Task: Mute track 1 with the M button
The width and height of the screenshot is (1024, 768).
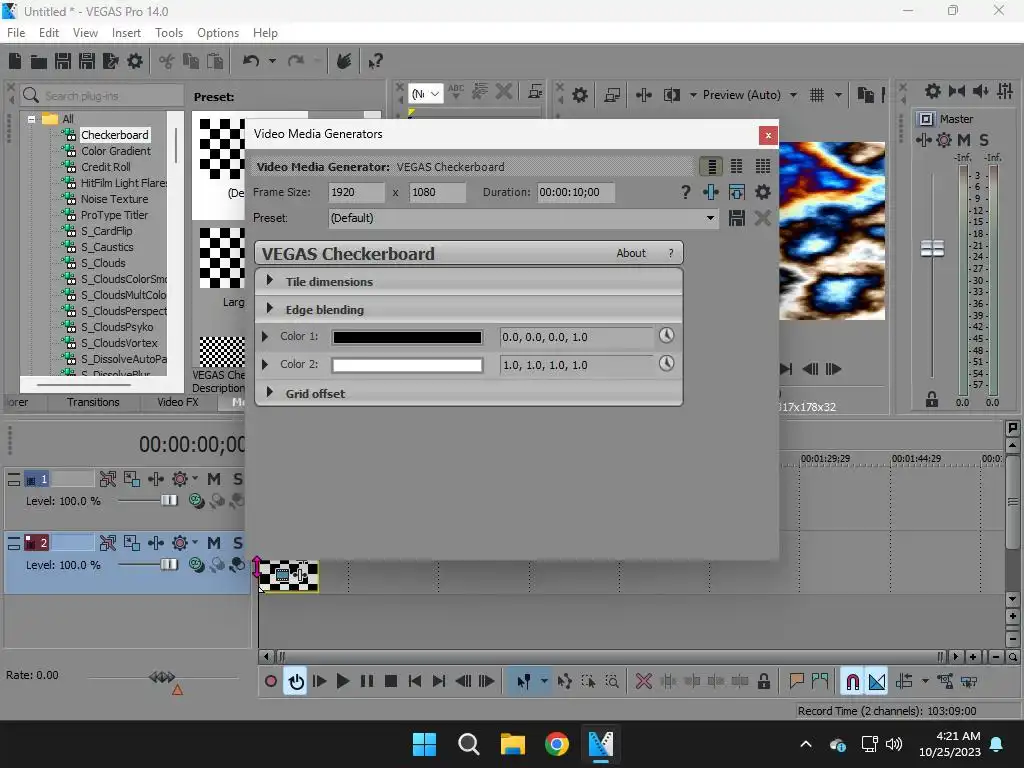Action: click(214, 479)
